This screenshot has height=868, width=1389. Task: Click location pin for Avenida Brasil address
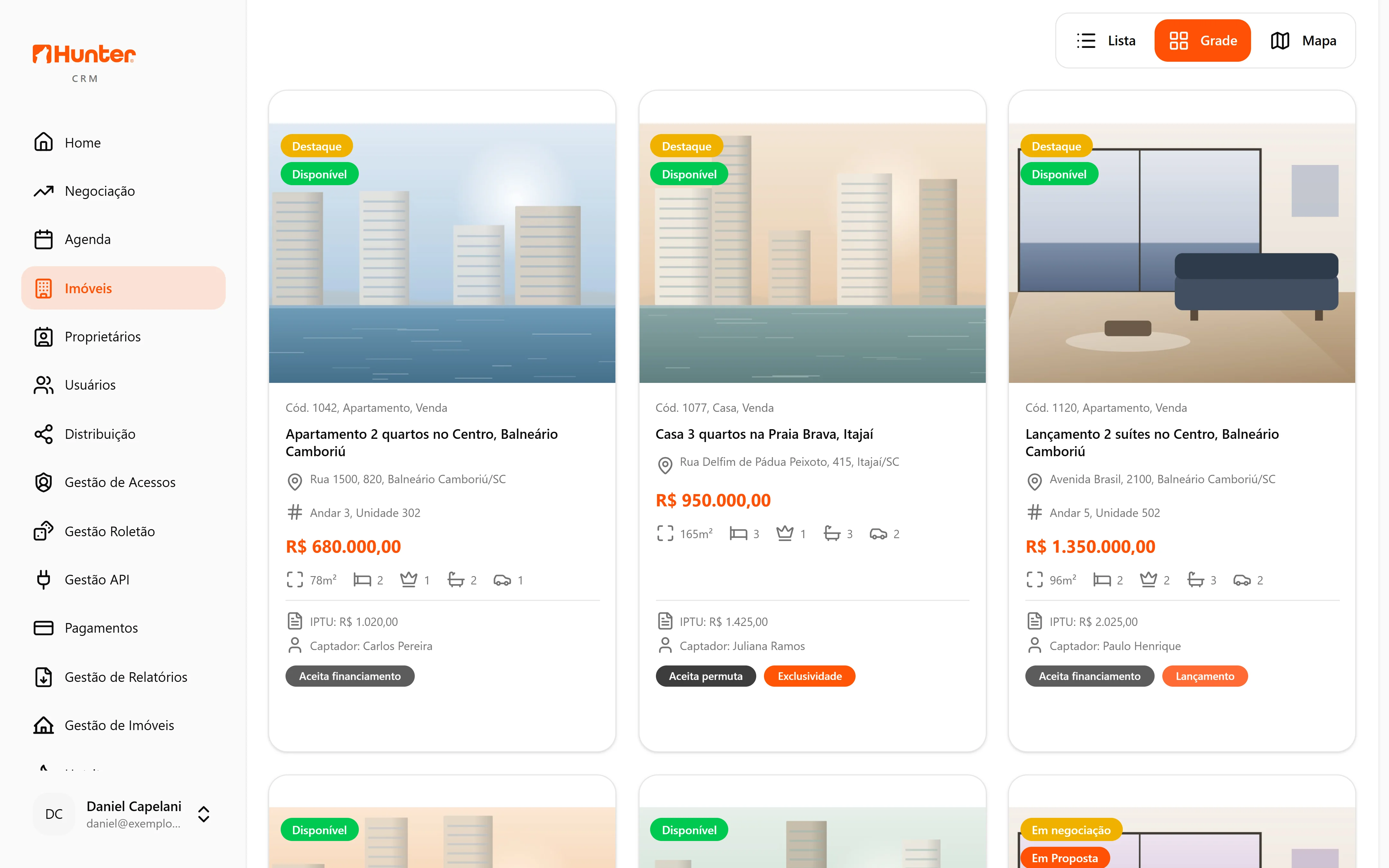[x=1034, y=481]
